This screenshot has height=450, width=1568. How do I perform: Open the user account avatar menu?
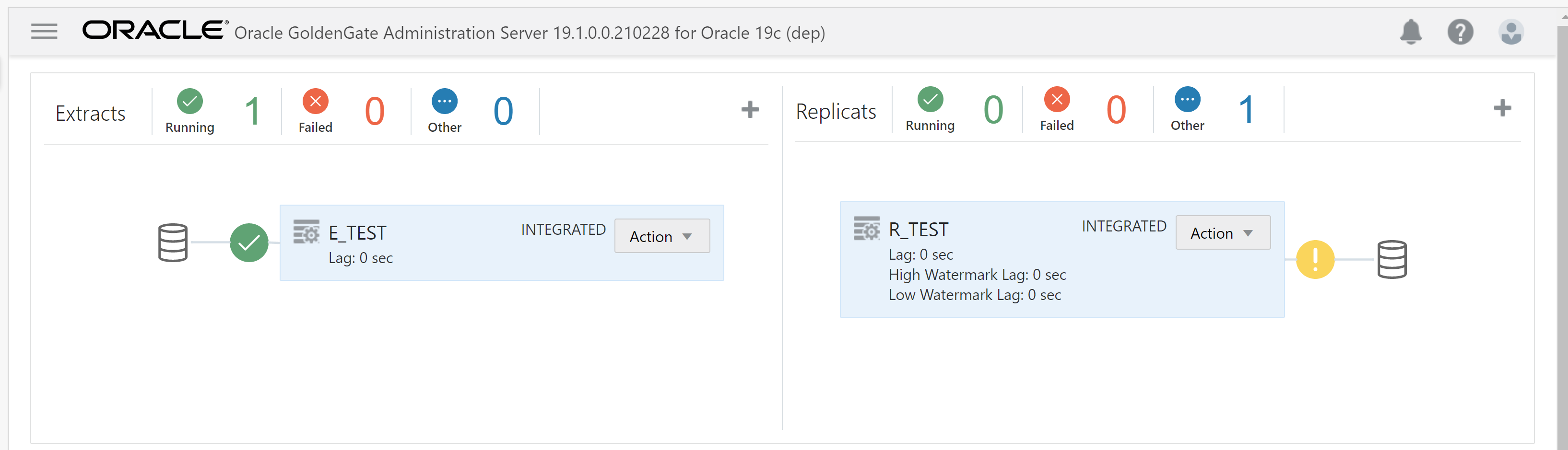1511,32
